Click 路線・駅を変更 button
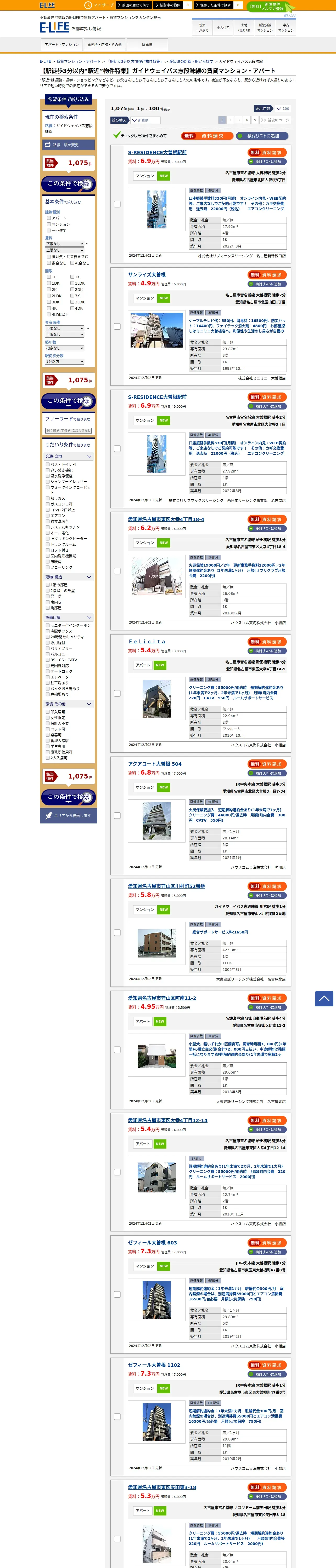 [68, 145]
